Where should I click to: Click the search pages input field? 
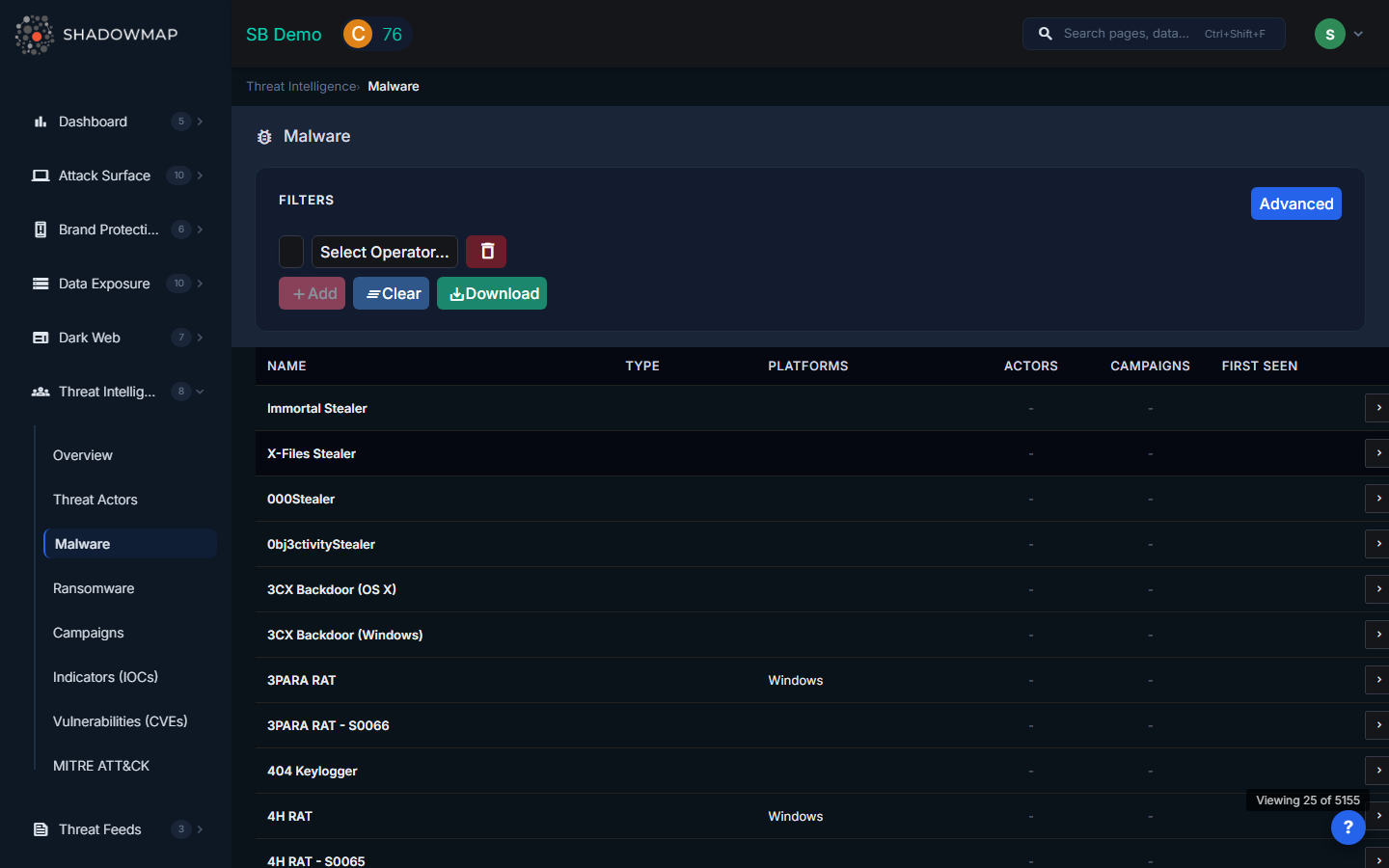click(1129, 34)
